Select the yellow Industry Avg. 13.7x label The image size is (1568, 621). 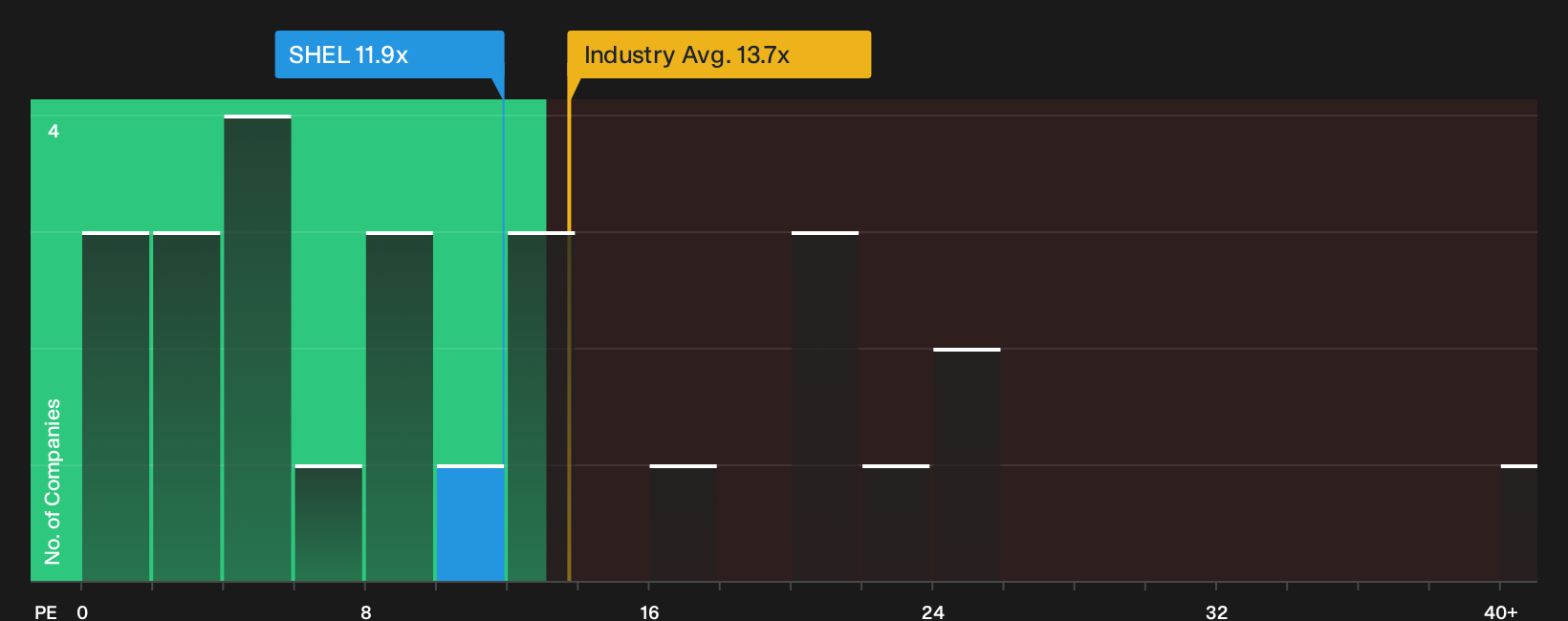tap(719, 54)
